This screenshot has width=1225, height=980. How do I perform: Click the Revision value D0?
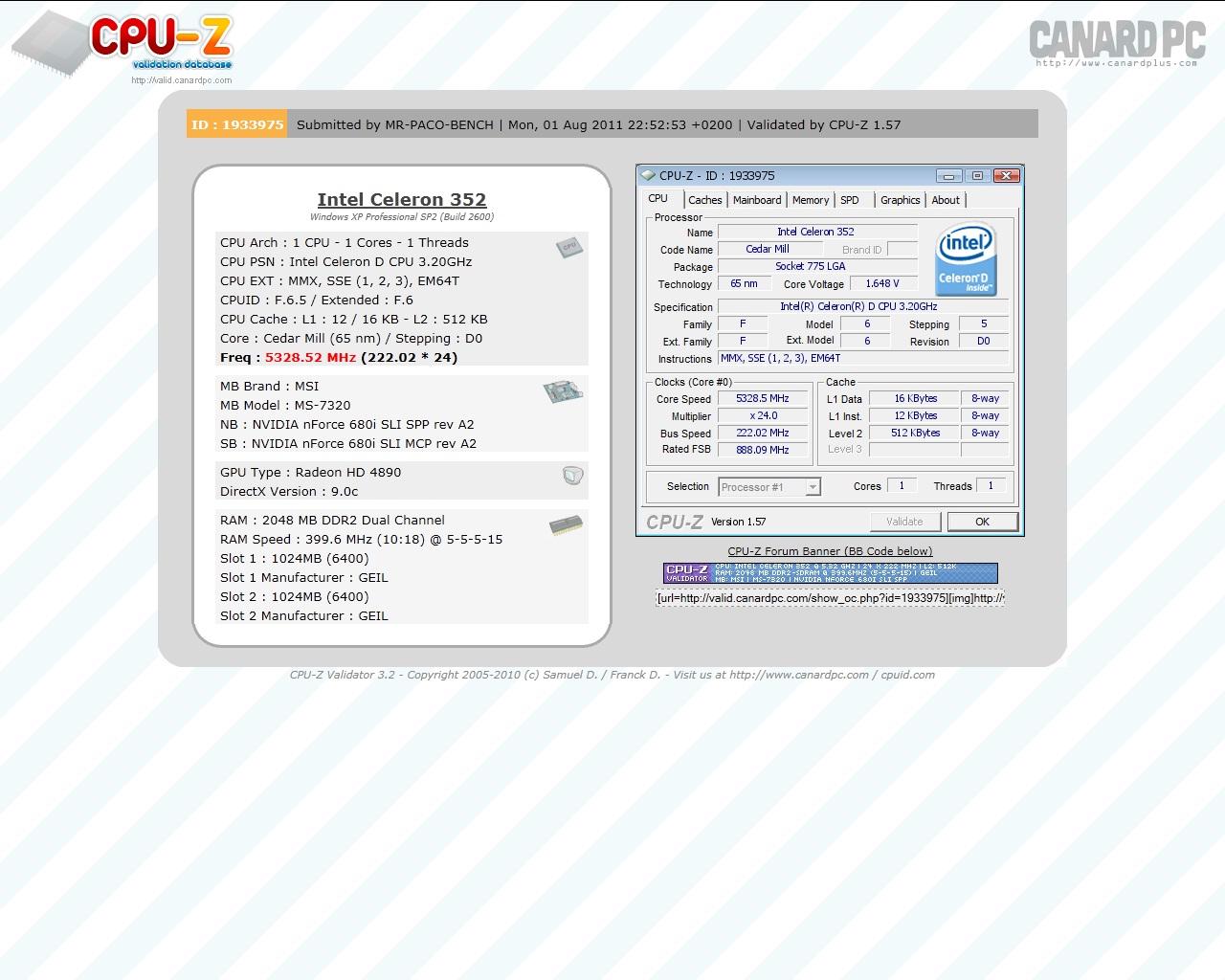click(x=983, y=341)
